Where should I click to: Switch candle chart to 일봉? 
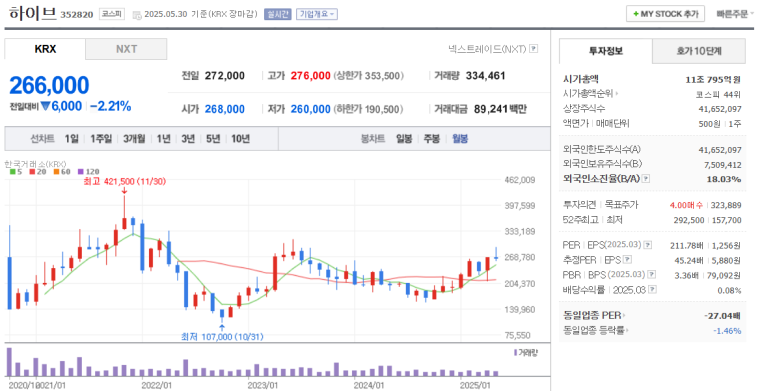[404, 139]
